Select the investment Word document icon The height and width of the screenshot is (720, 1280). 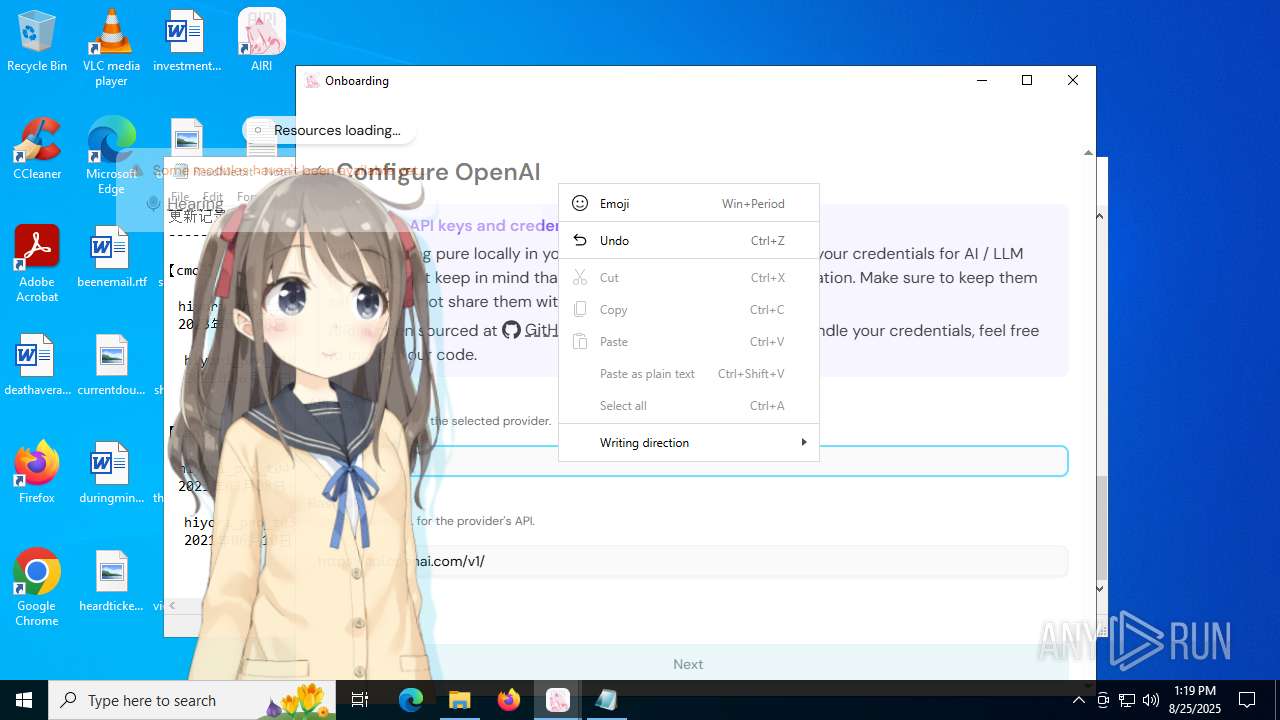(x=186, y=42)
